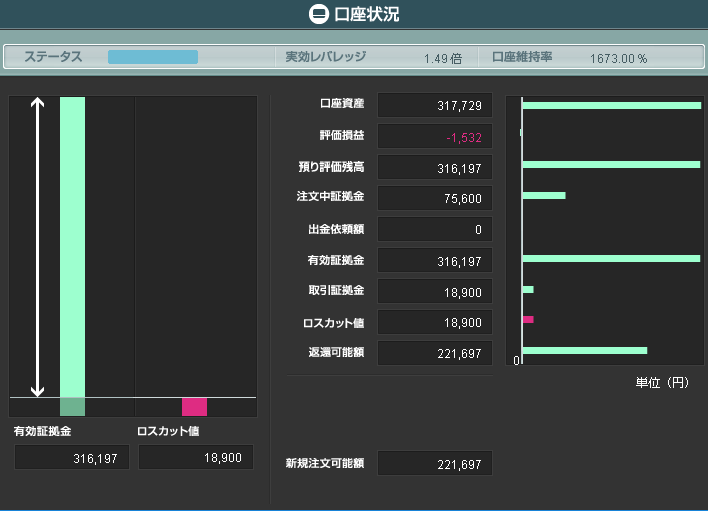The height and width of the screenshot is (511, 708).
Task: Click the 返還可能額 value field
Action: [x=435, y=353]
